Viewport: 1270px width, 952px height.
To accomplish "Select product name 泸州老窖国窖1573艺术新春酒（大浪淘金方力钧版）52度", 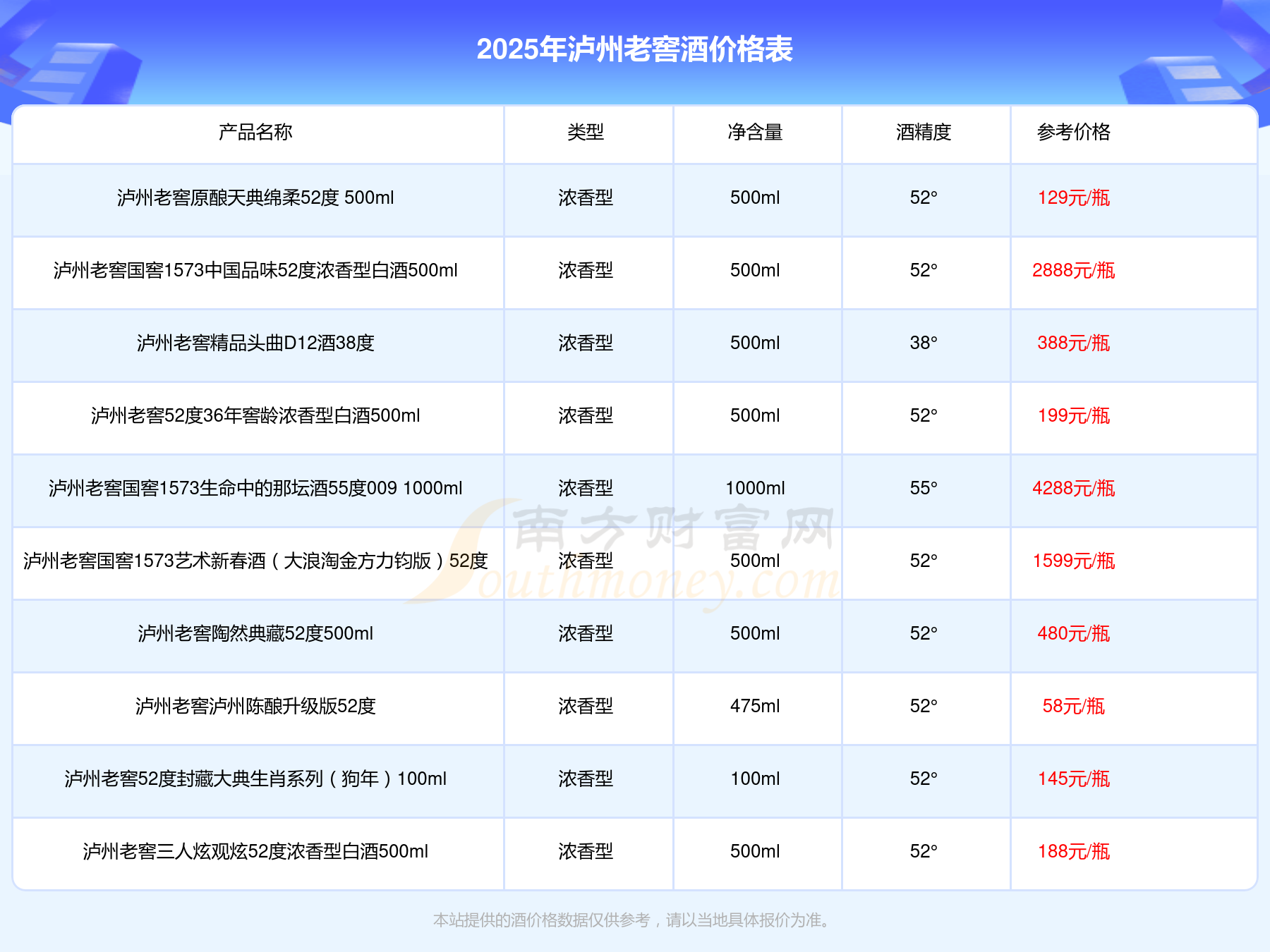I will click(255, 561).
